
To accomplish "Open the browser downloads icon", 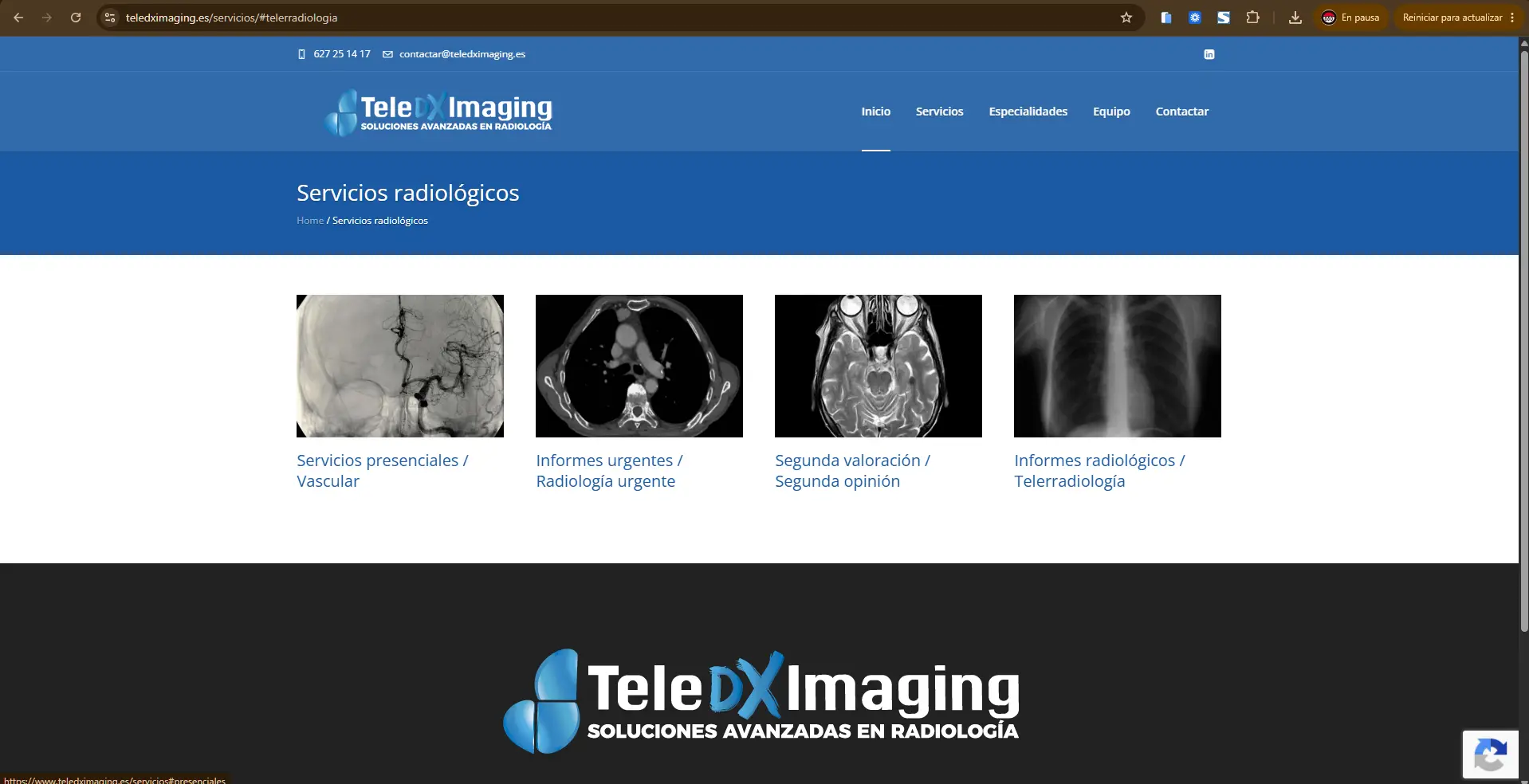I will click(1295, 18).
